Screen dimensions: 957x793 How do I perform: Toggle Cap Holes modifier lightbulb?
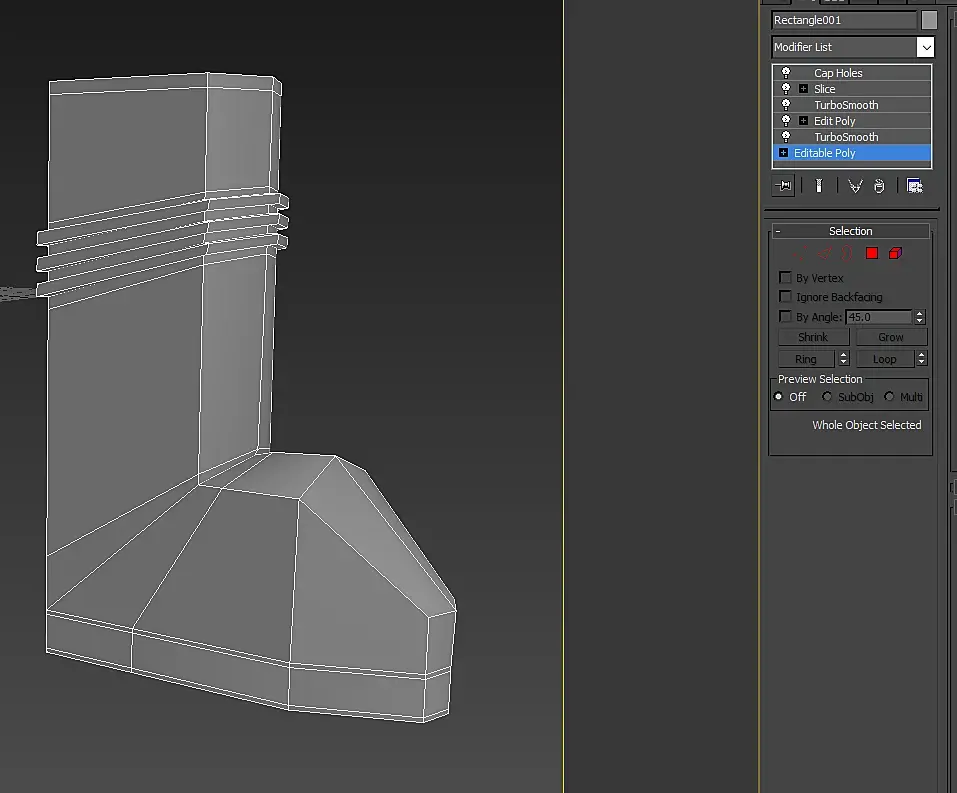point(786,73)
